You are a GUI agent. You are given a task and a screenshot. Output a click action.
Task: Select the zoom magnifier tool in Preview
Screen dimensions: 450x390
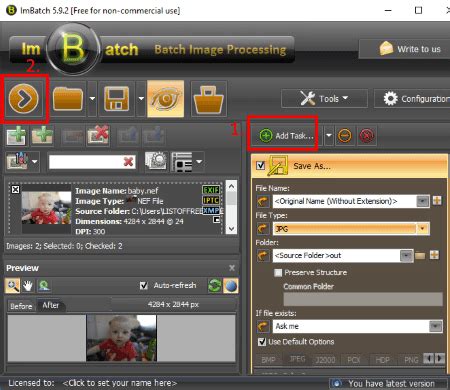pyautogui.click(x=12, y=286)
